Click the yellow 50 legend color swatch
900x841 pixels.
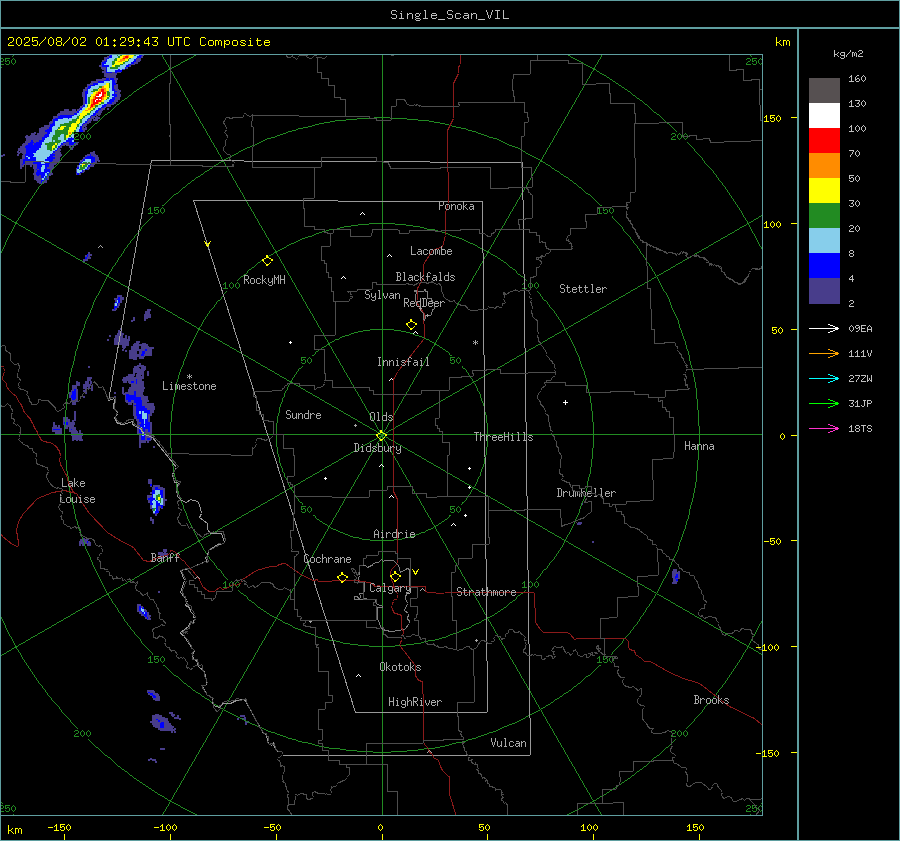tap(824, 191)
